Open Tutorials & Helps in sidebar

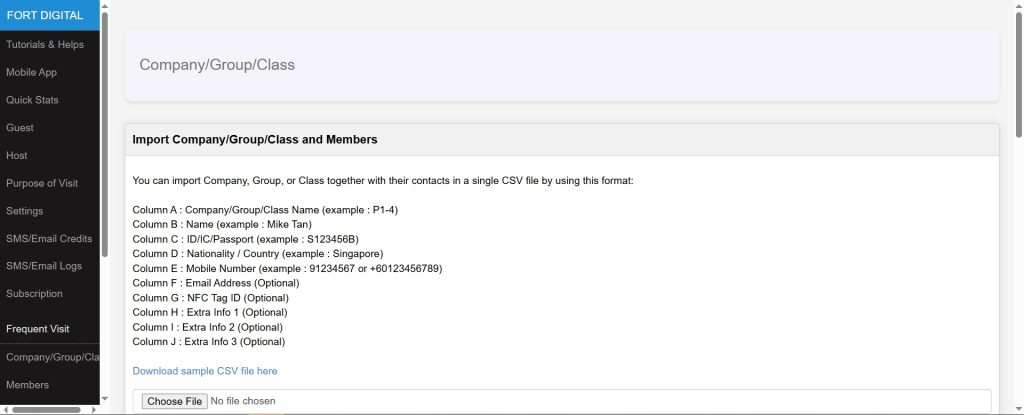pos(45,44)
